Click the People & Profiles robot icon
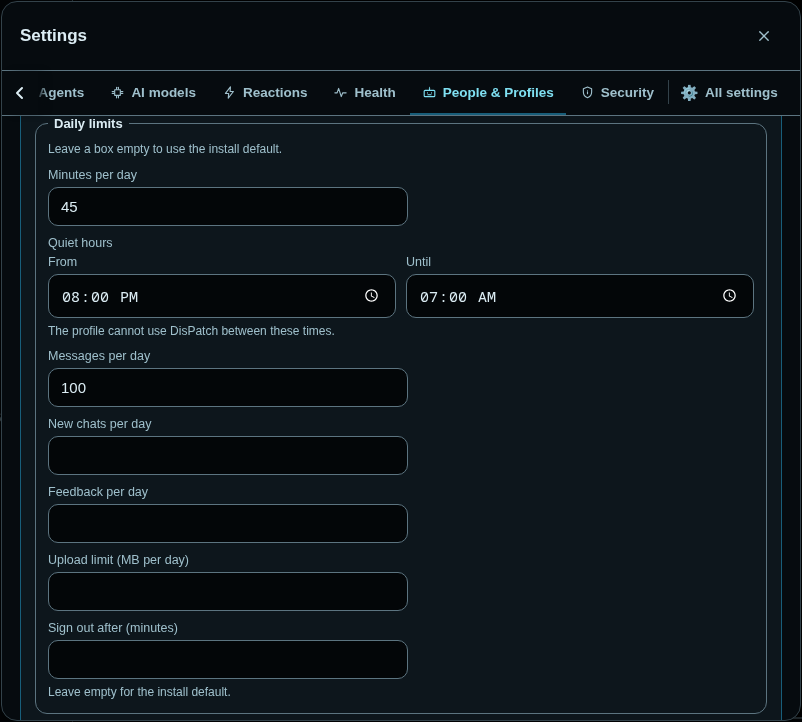 (429, 93)
